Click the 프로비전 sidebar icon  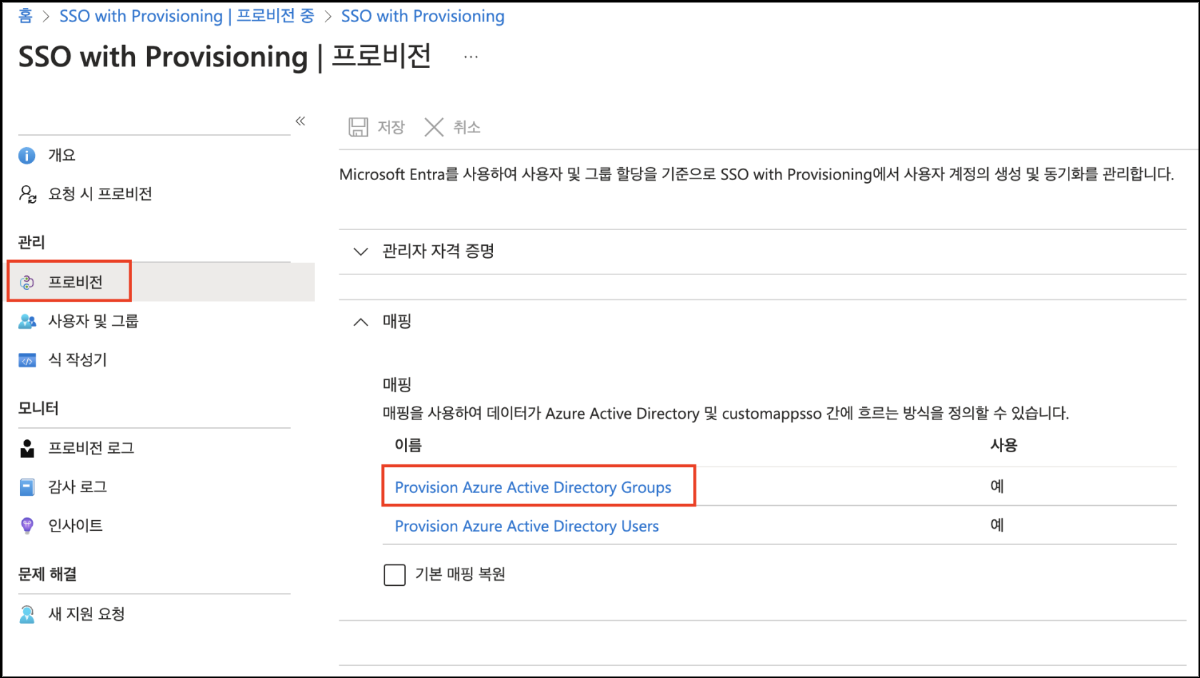pos(28,282)
